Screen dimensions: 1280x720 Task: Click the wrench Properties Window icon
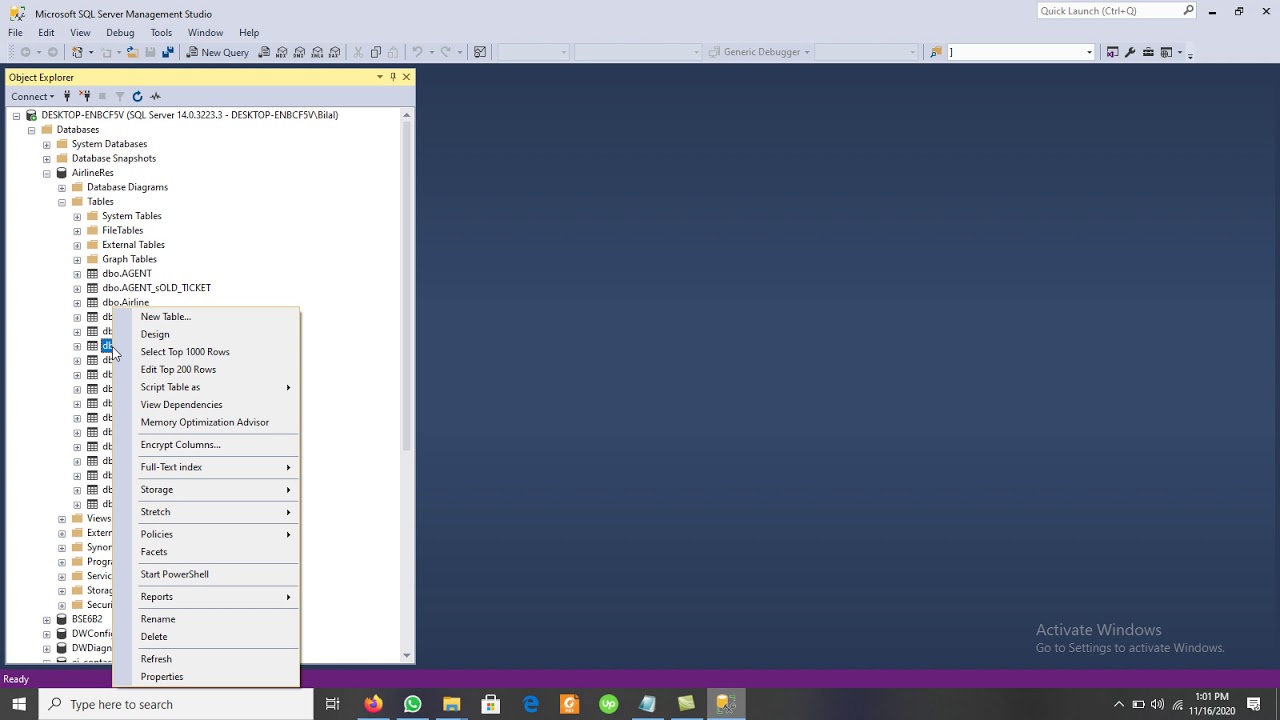click(x=1130, y=52)
